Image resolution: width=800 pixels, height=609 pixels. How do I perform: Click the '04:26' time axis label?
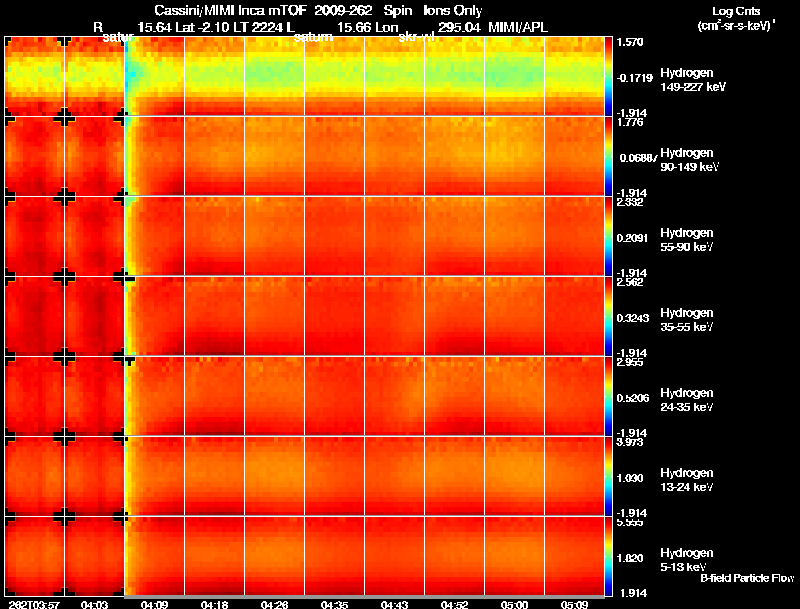(x=274, y=604)
